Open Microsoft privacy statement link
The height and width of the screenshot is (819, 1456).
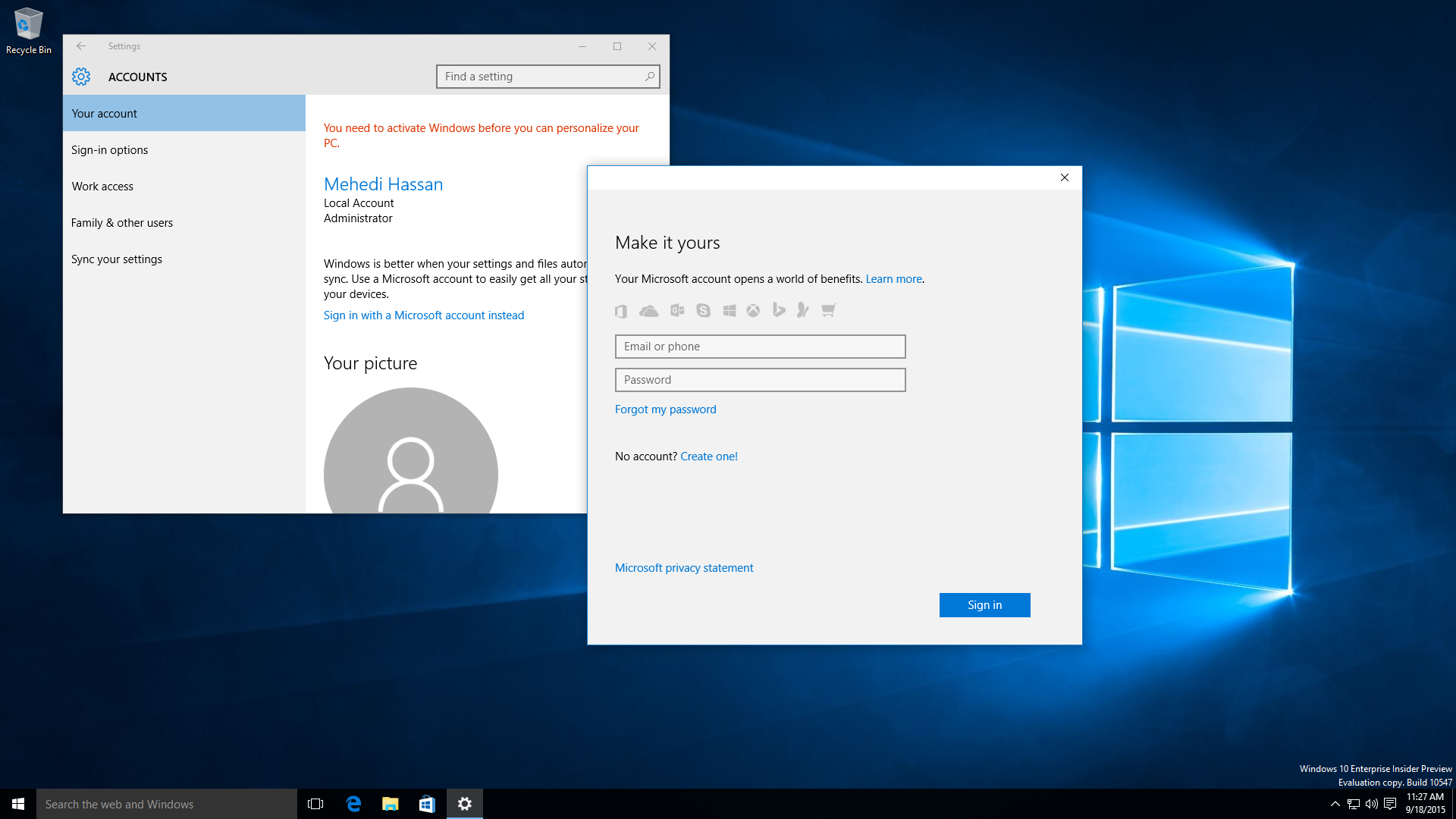[x=684, y=568]
